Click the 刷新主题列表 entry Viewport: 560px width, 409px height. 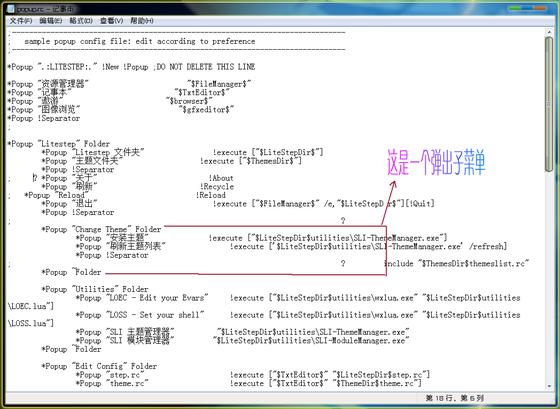click(x=120, y=247)
